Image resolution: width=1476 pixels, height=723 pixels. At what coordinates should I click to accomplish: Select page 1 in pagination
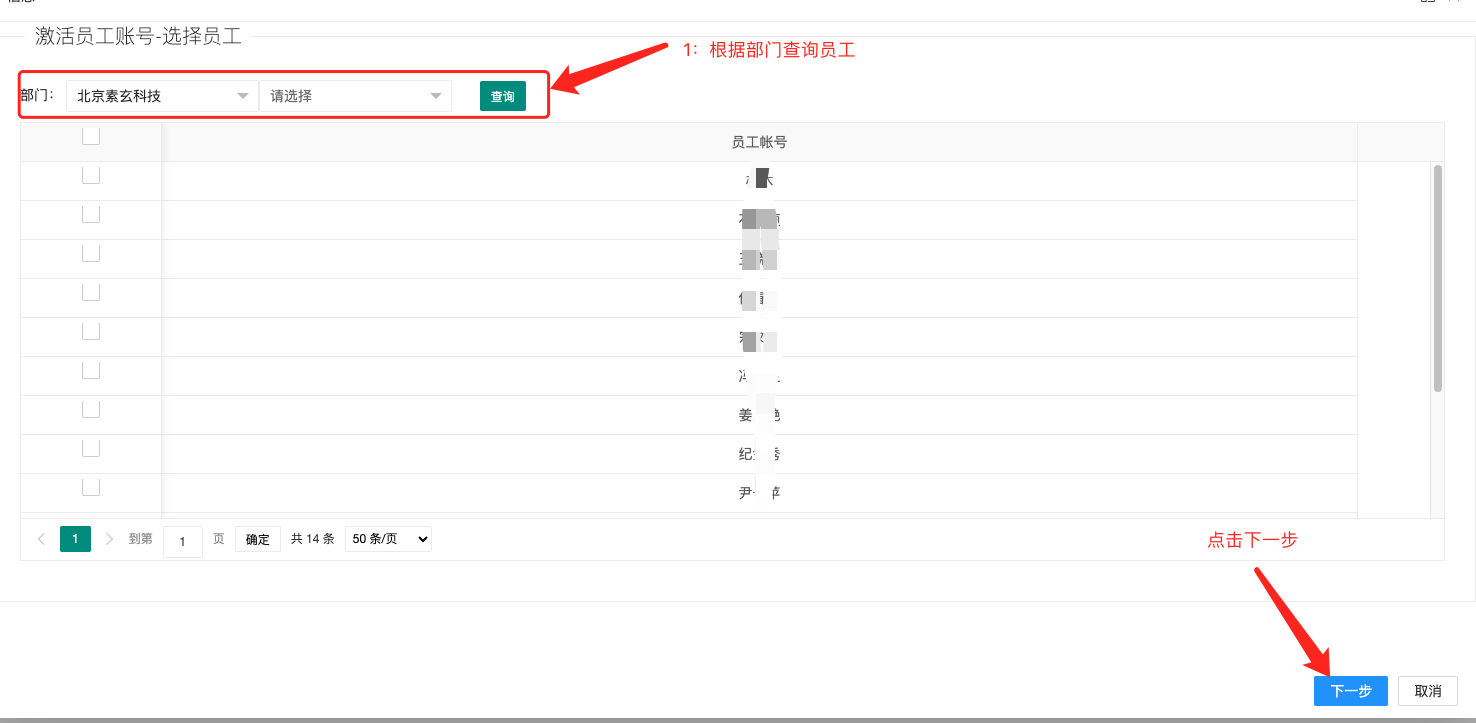click(x=75, y=539)
